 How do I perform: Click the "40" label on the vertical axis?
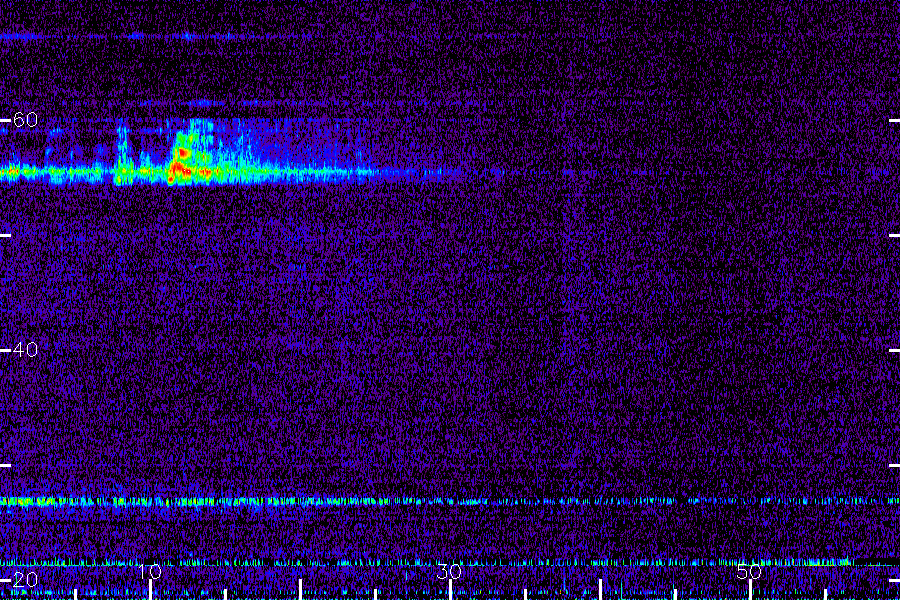point(25,350)
